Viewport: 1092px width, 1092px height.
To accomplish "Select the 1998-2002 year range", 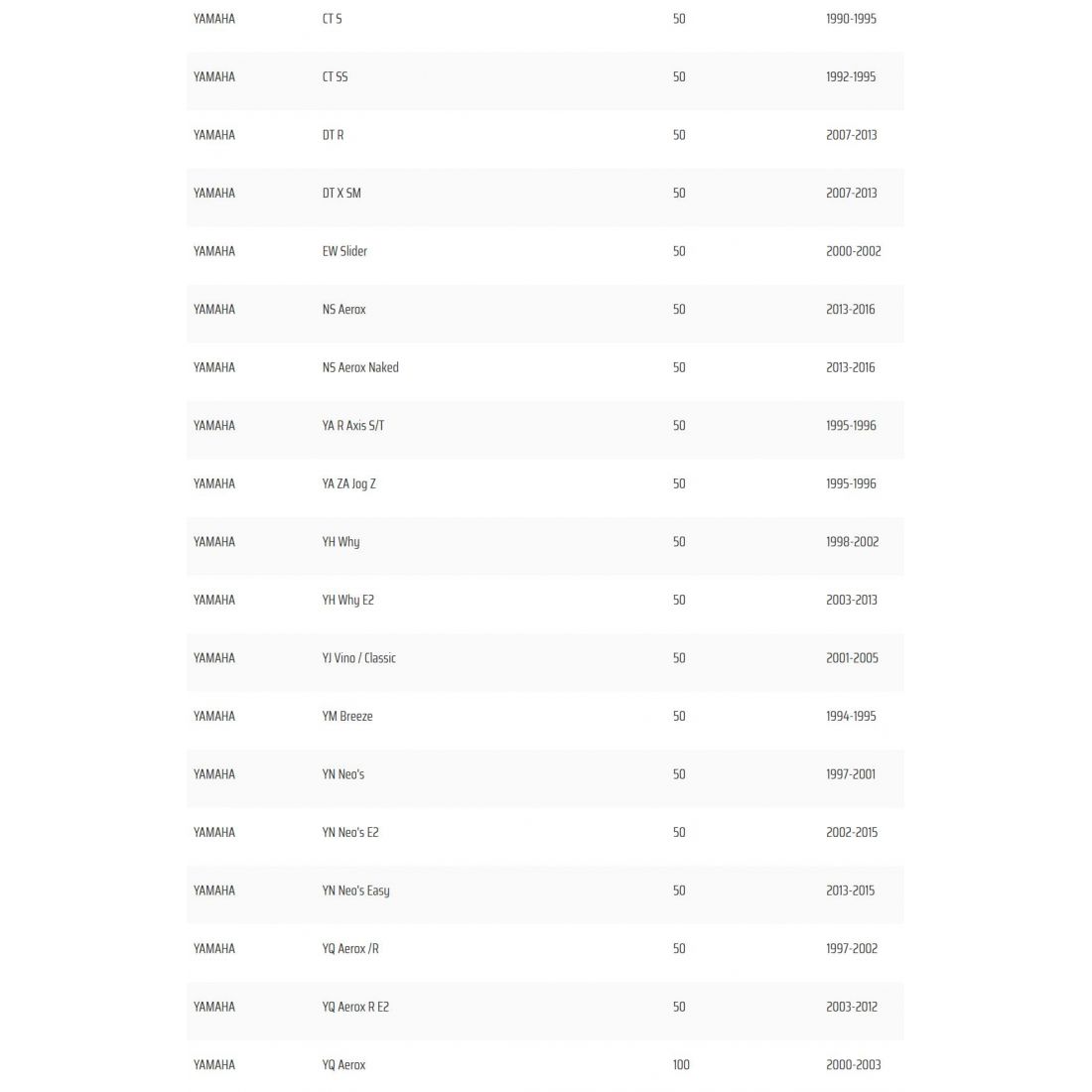I will 852,542.
